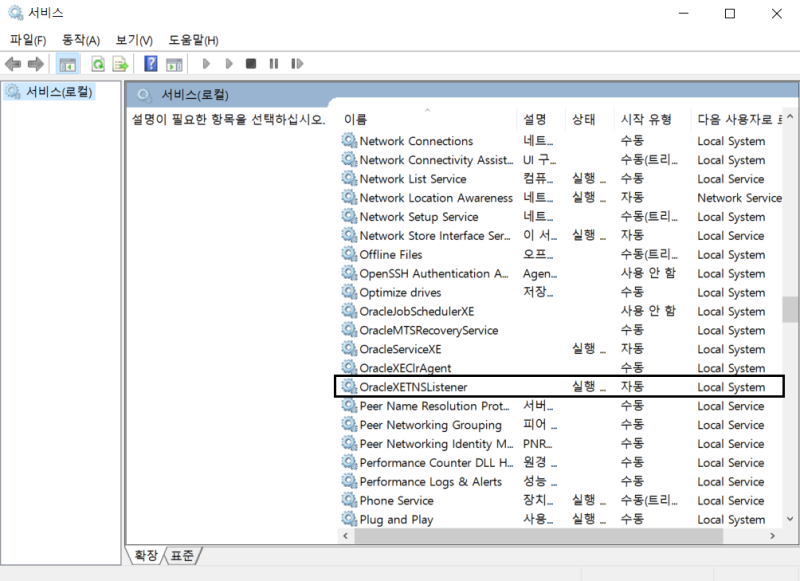Stop the service using the square icon
The width and height of the screenshot is (800, 581).
point(250,63)
